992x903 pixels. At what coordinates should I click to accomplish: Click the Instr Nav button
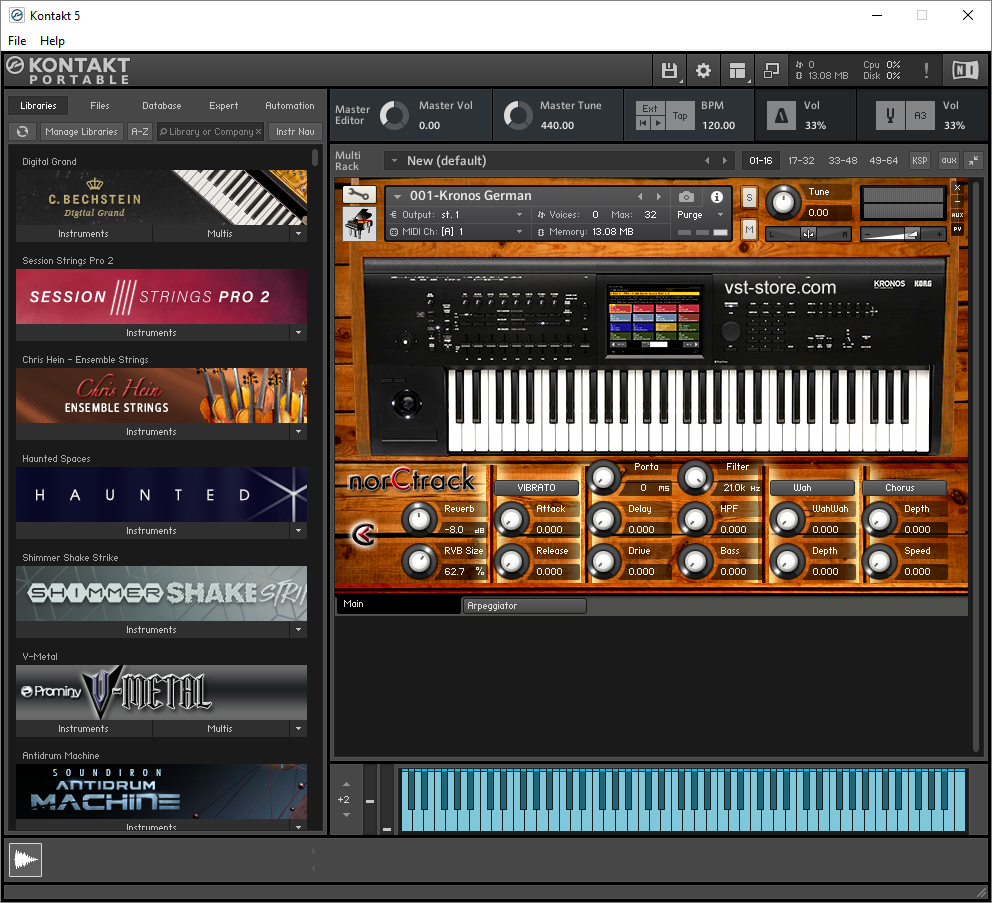coord(295,132)
